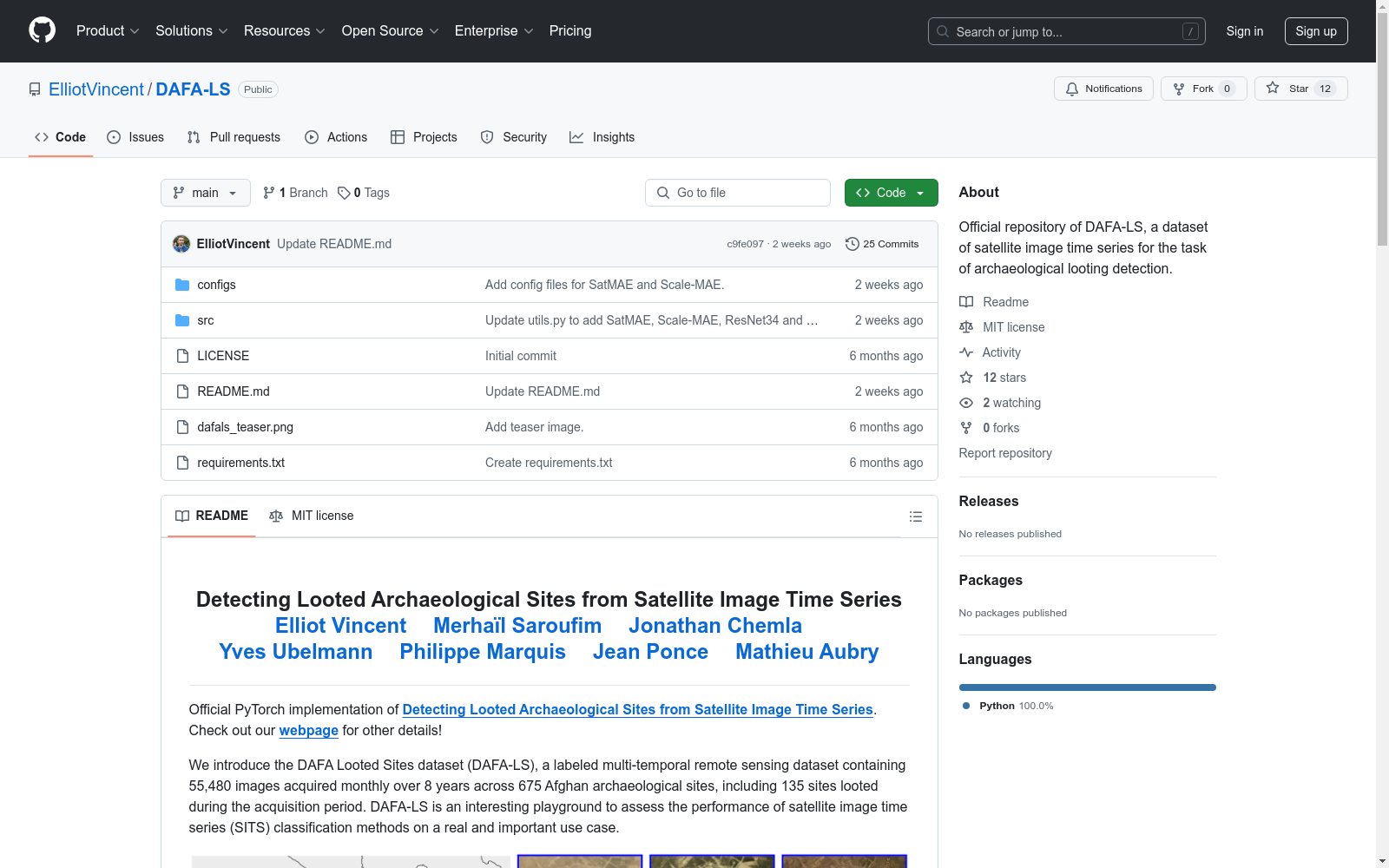The width and height of the screenshot is (1389, 868).
Task: Open the Actions tab
Action: point(336,137)
